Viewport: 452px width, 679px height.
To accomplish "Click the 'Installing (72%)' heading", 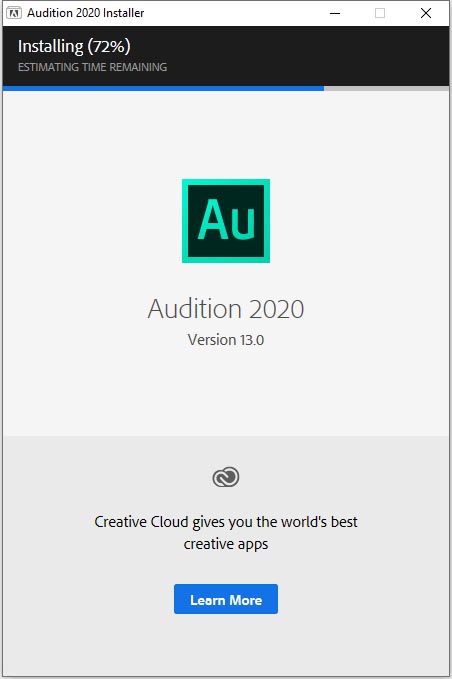I will point(74,46).
